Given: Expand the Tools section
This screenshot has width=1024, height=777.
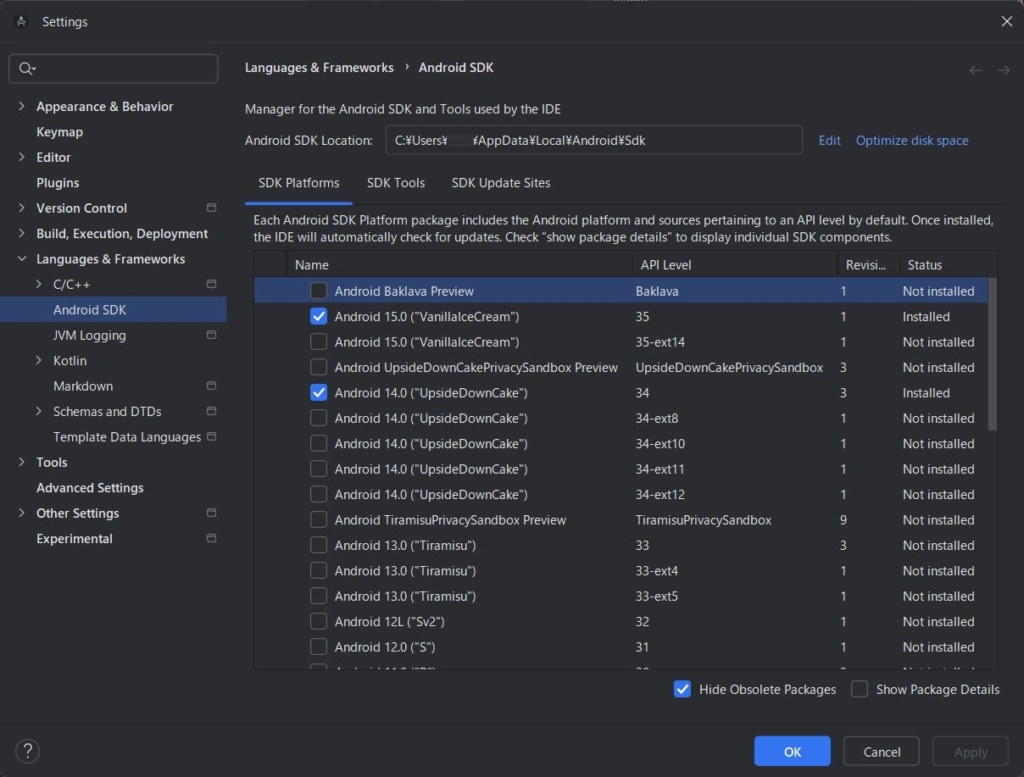Looking at the screenshot, I should [22, 463].
